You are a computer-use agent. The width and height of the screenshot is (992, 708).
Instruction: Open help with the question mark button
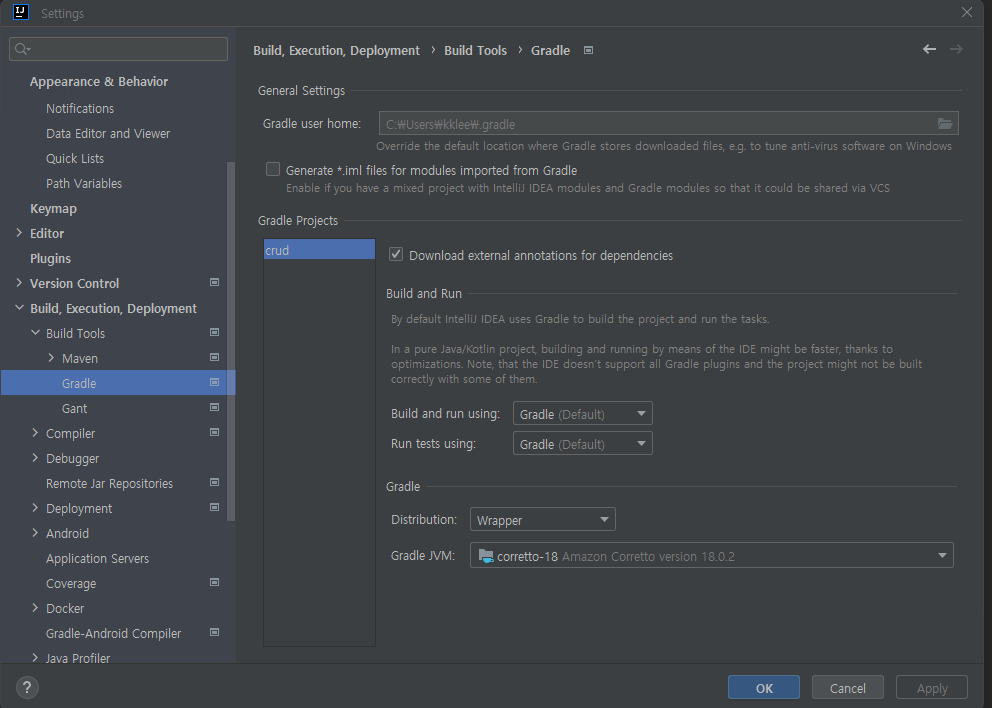pyautogui.click(x=27, y=687)
